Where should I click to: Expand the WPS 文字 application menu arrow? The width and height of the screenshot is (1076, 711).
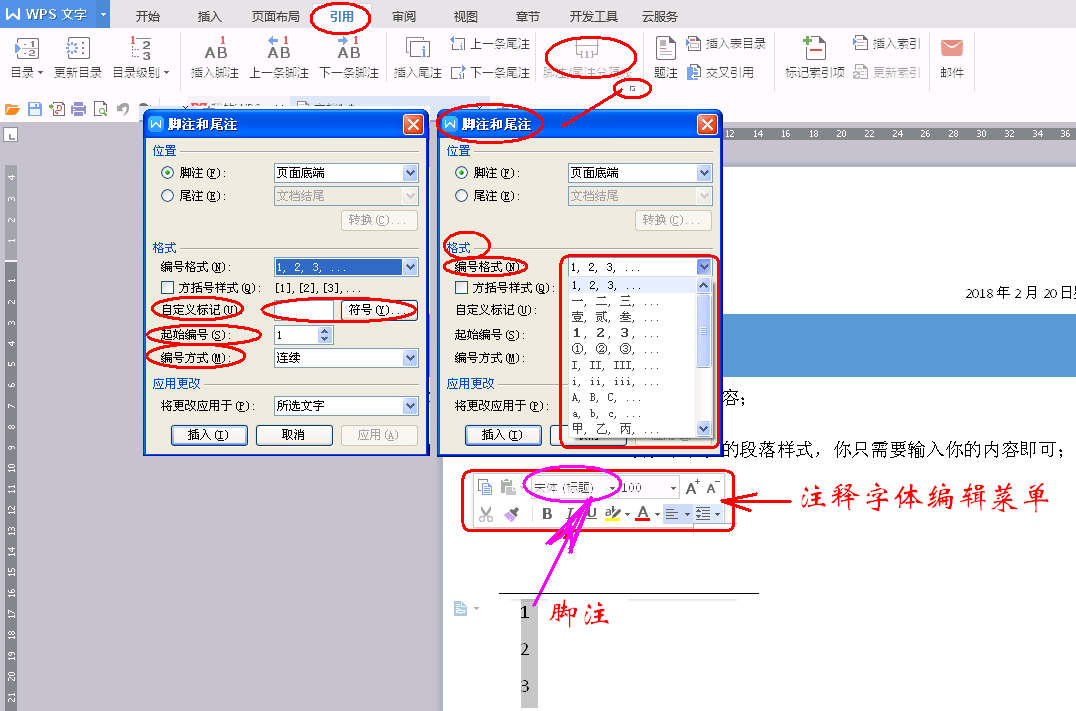[x=104, y=14]
